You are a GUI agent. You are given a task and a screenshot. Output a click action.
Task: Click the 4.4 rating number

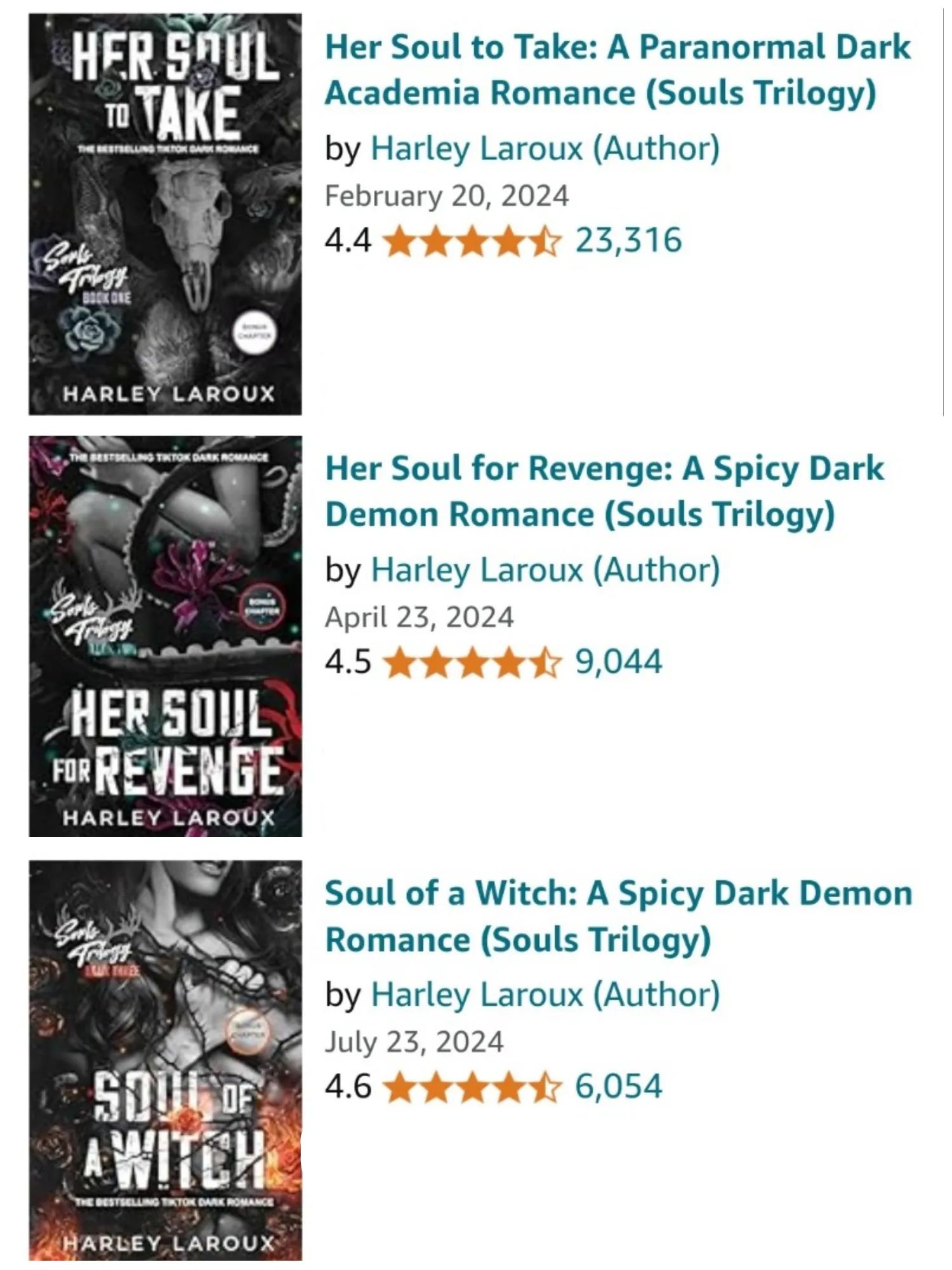click(x=348, y=241)
